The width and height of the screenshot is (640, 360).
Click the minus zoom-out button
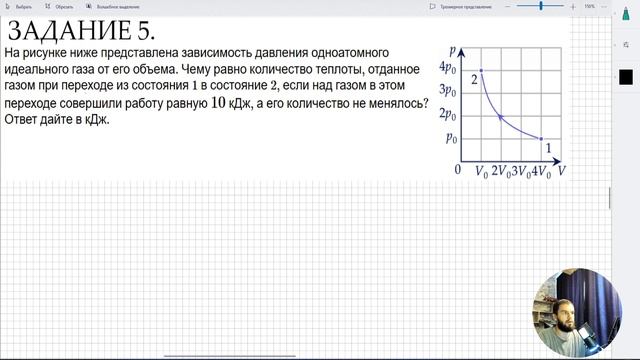pyautogui.click(x=507, y=7)
